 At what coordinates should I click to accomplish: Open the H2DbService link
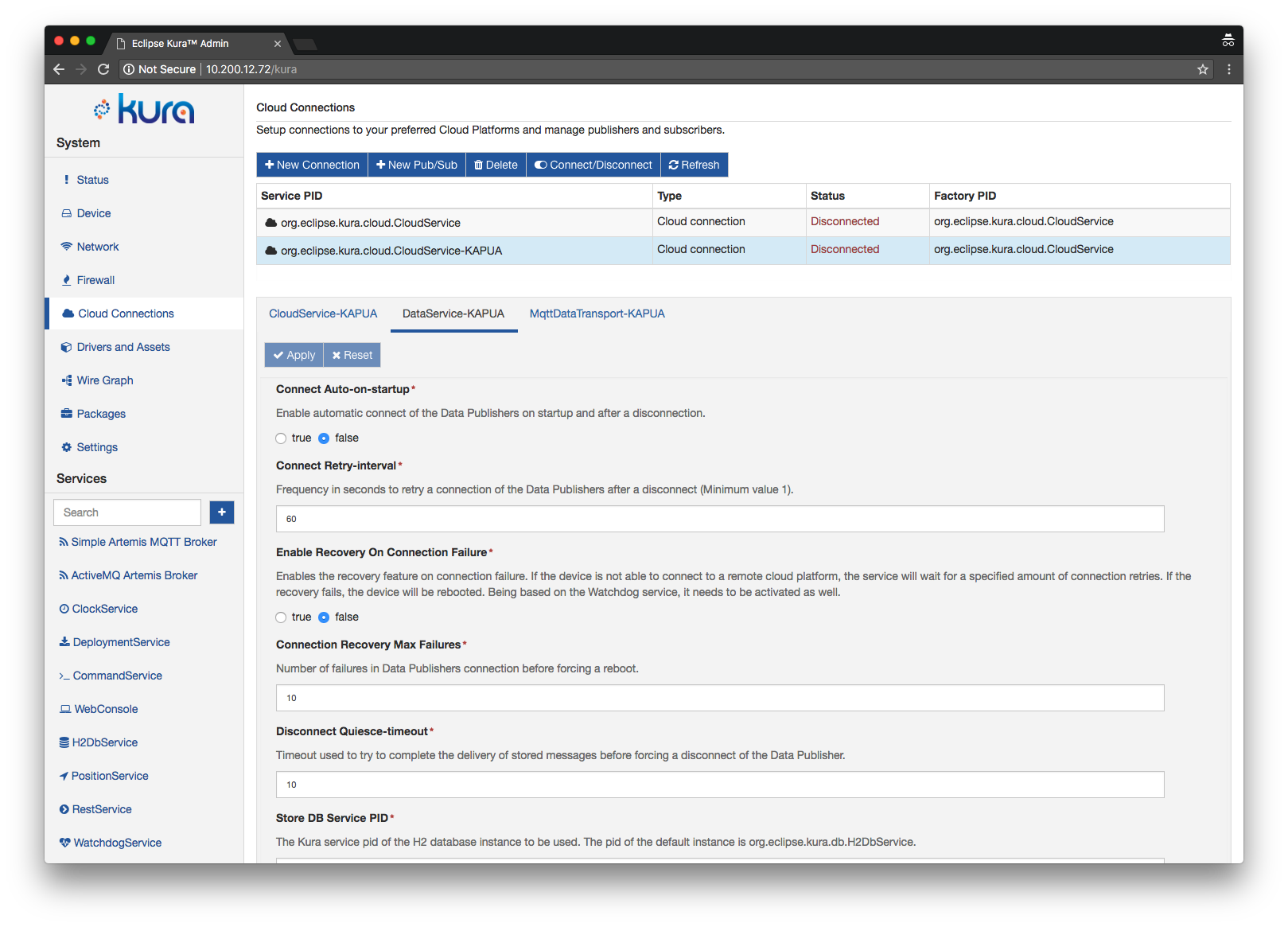point(105,742)
